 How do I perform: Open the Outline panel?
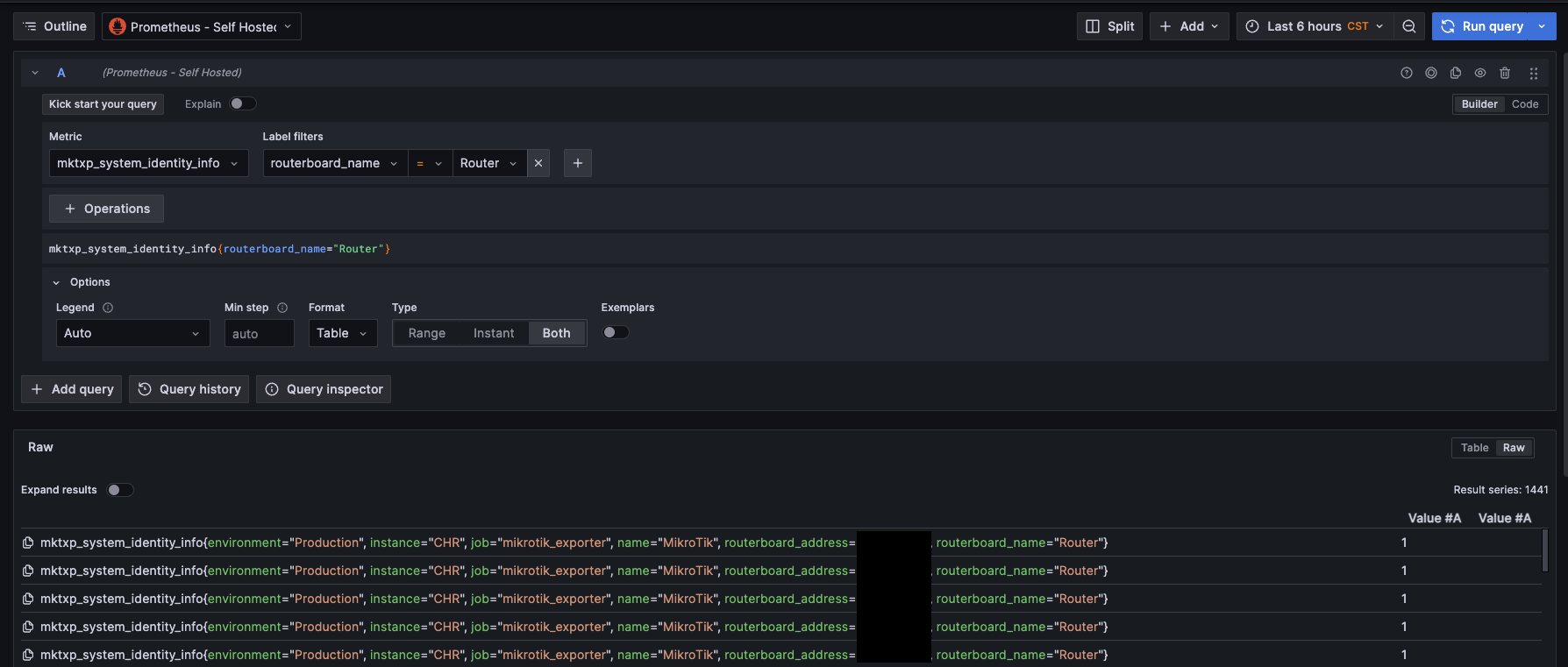54,26
